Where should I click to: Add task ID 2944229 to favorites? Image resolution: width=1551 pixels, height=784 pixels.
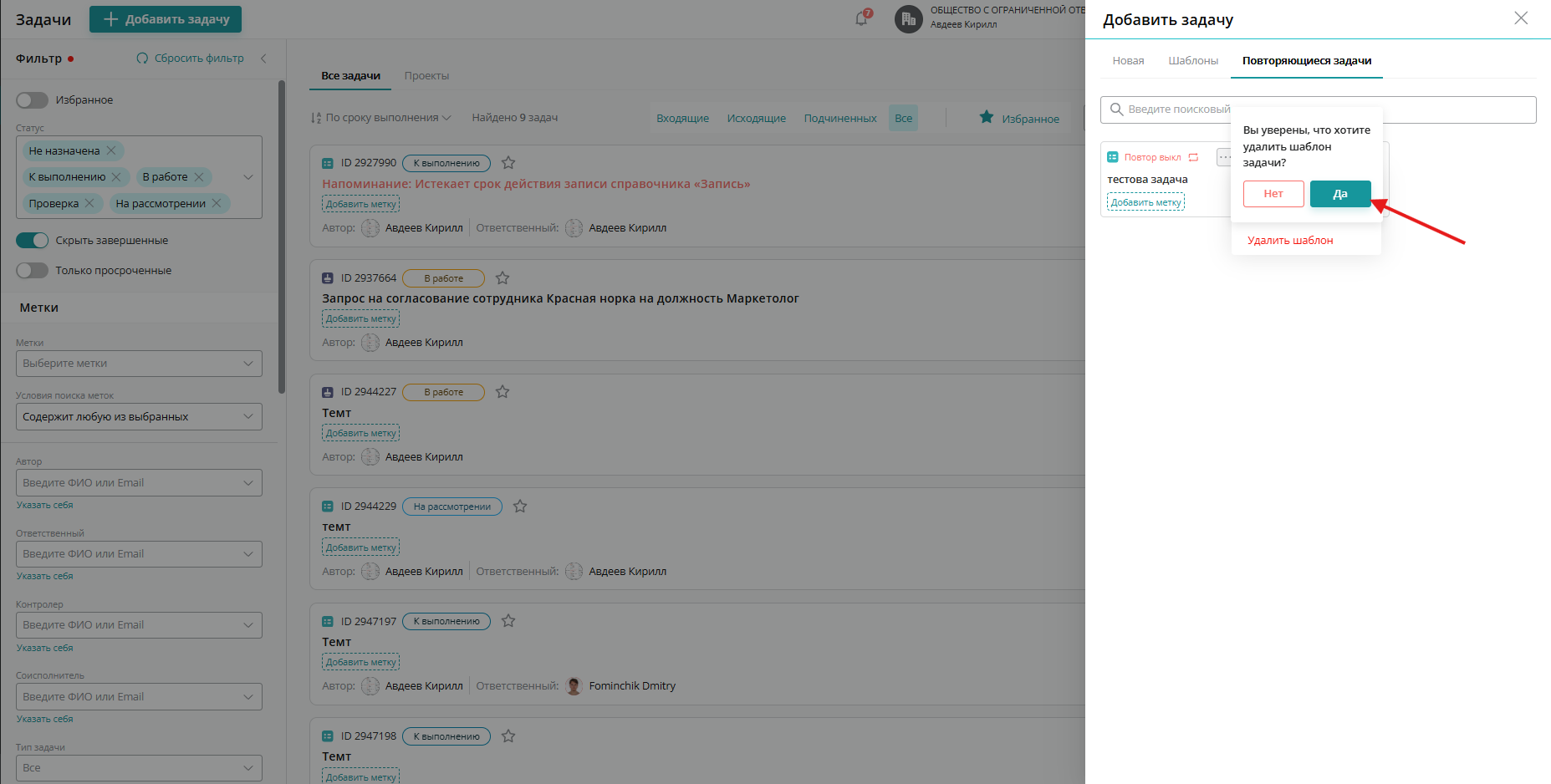click(520, 507)
